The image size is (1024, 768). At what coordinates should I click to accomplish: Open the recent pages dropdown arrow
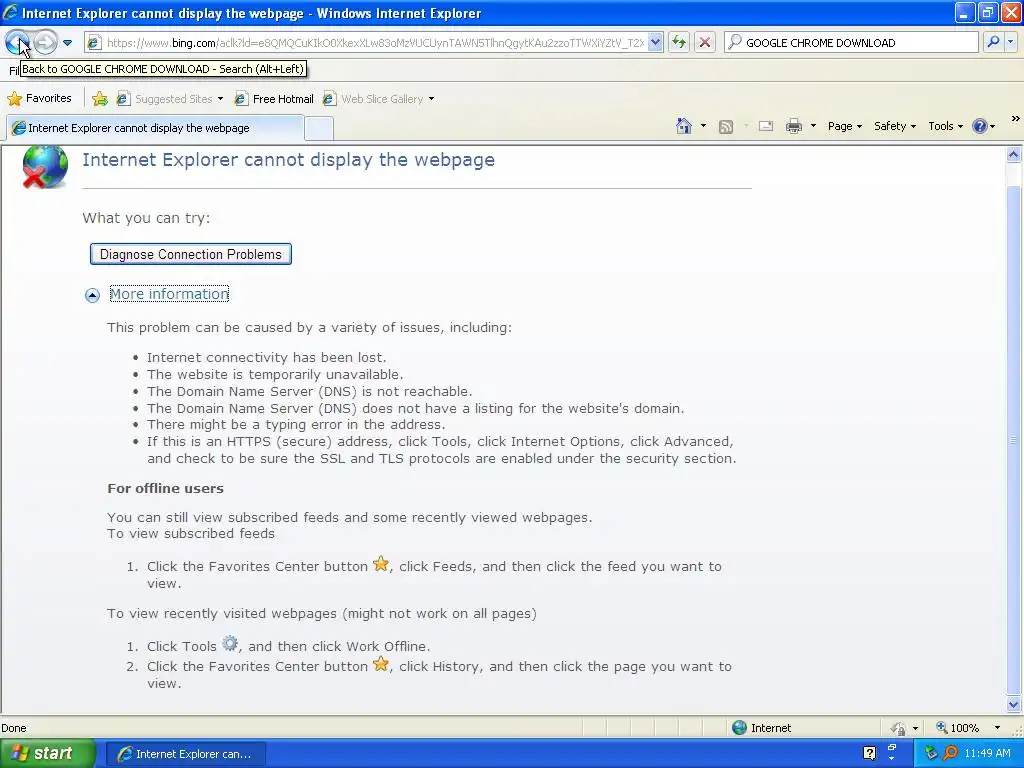tap(67, 43)
